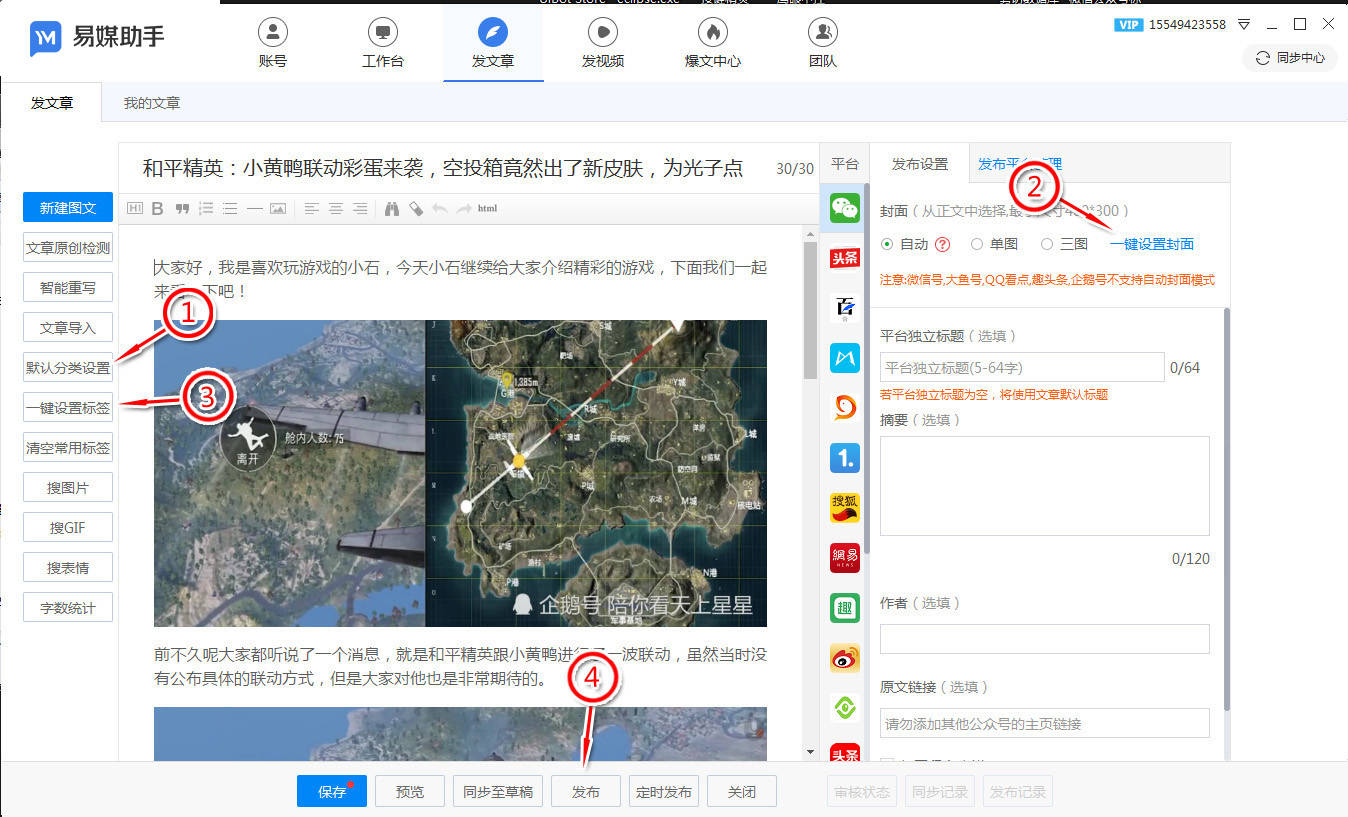
Task: Open 搜GIF search
Action: pos(68,528)
